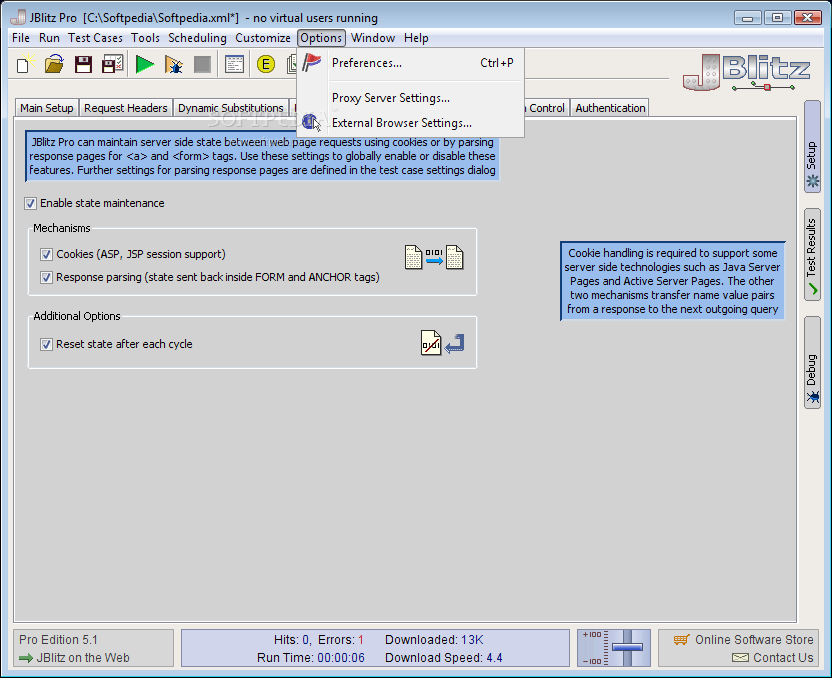
Task: Click the JBlitz title bar app icon
Action: tap(19, 17)
